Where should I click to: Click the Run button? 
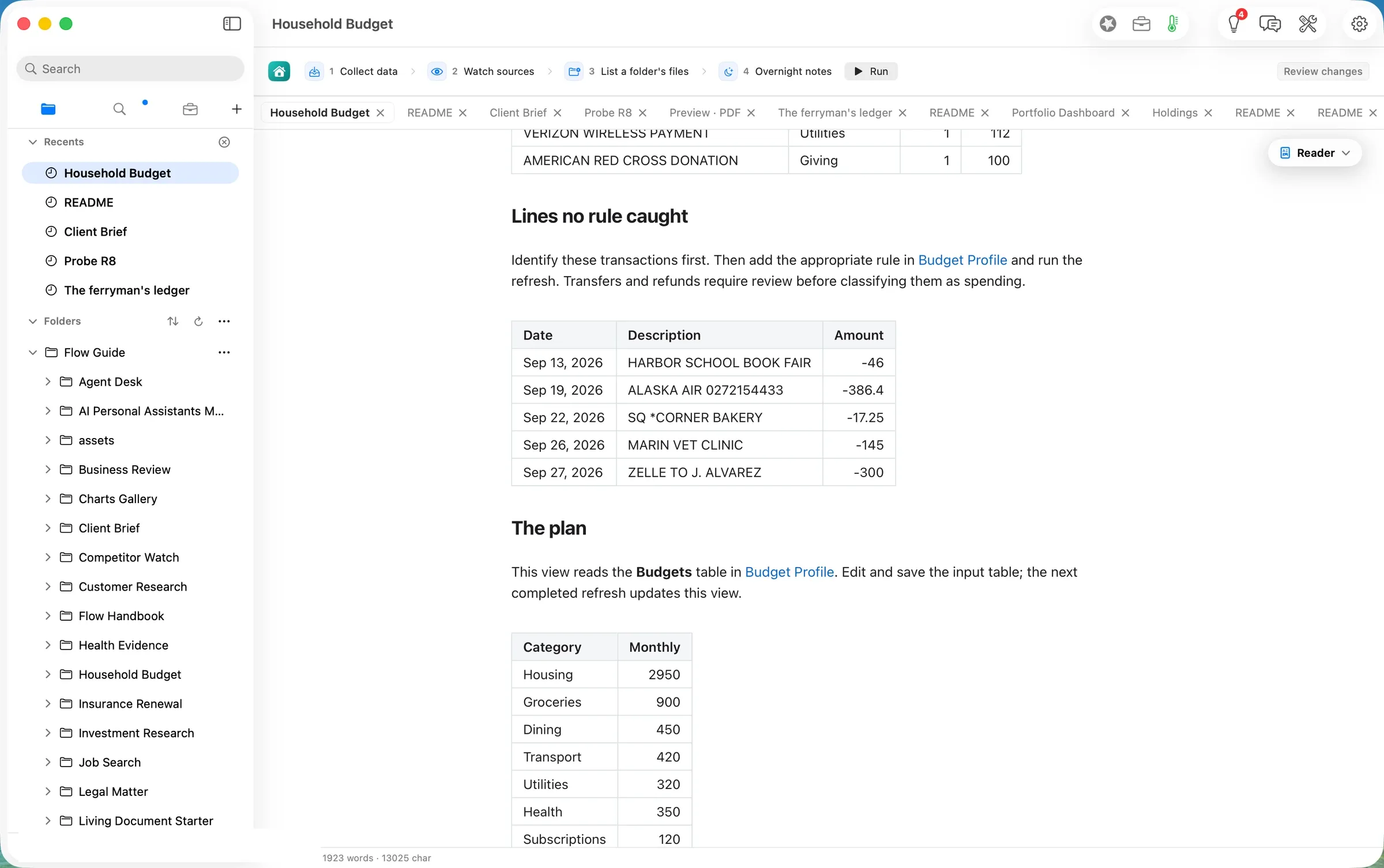pos(871,71)
